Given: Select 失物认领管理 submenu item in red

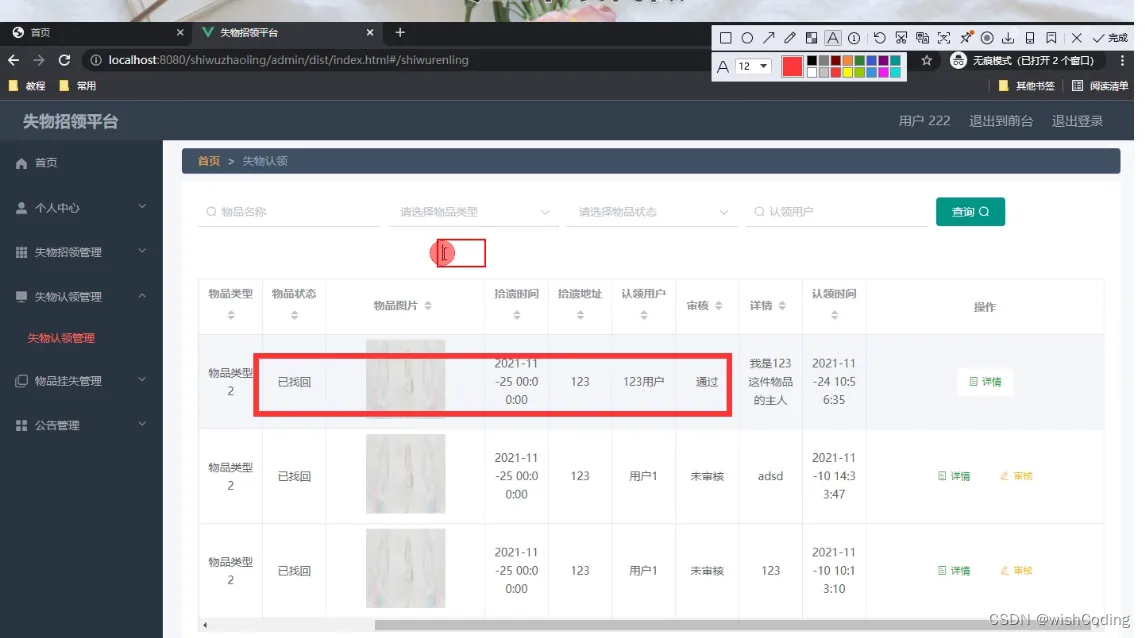Looking at the screenshot, I should pyautogui.click(x=61, y=338).
